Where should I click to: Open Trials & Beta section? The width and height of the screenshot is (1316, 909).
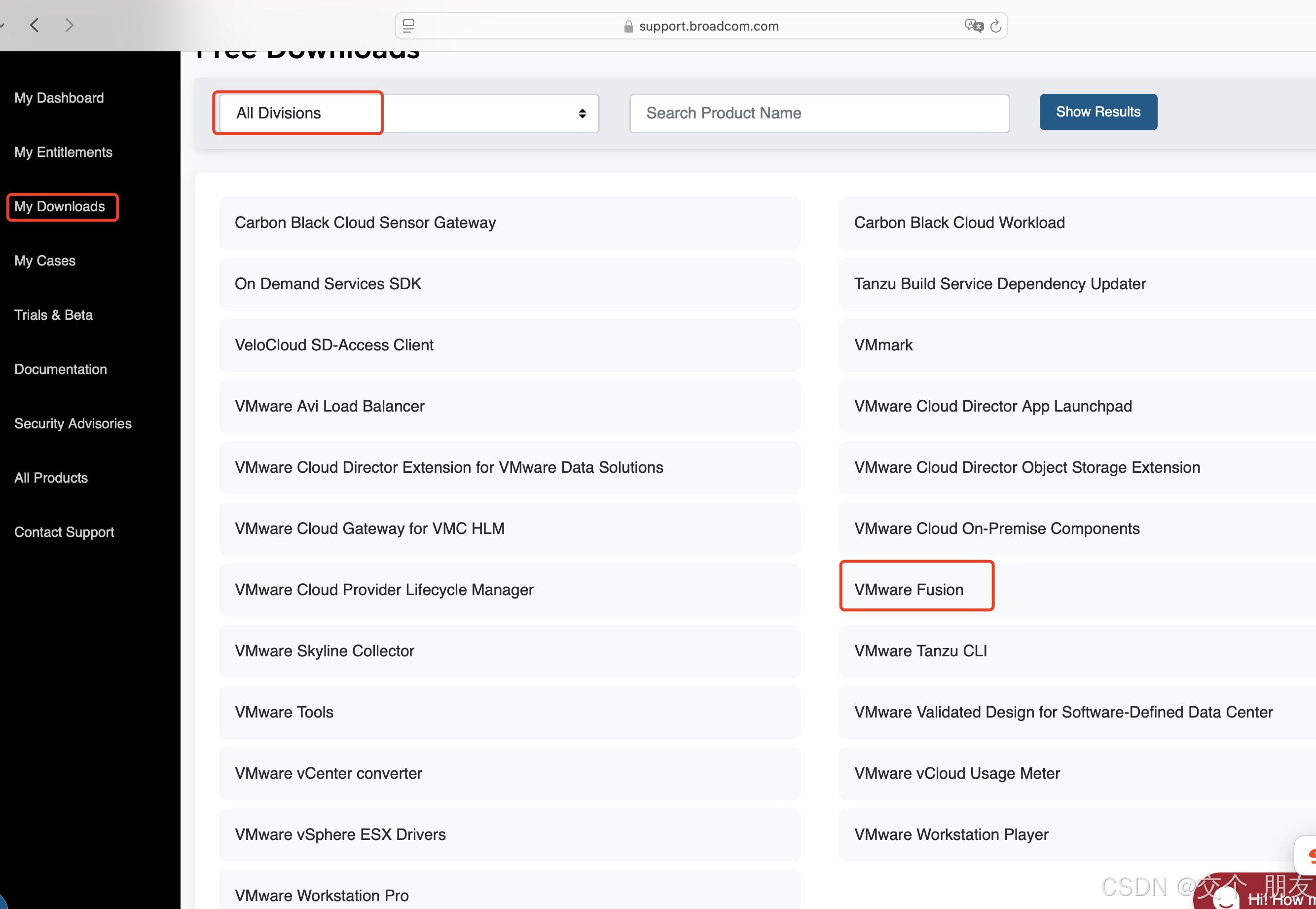tap(53, 315)
